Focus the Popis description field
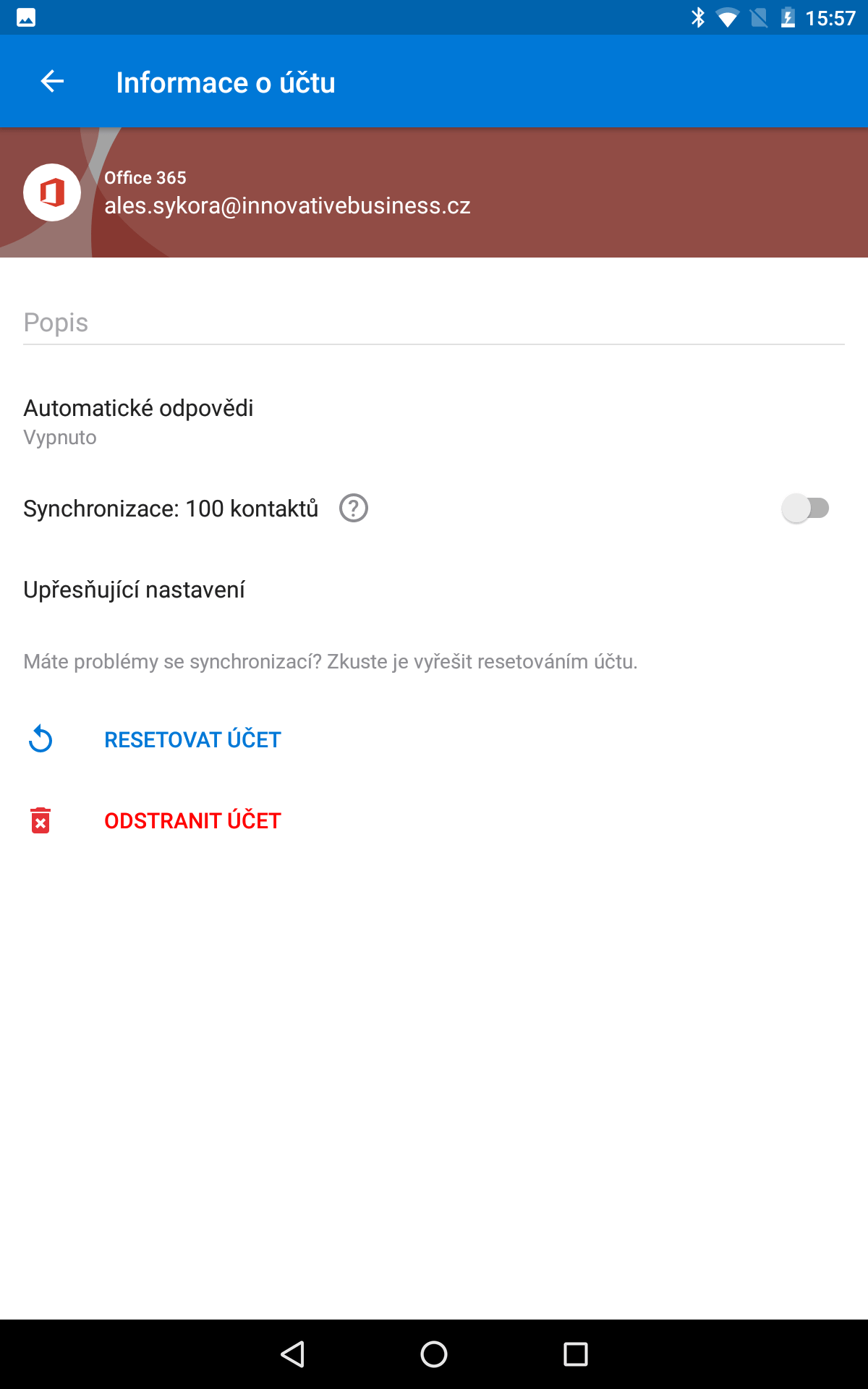The image size is (868, 1389). pyautogui.click(x=434, y=323)
